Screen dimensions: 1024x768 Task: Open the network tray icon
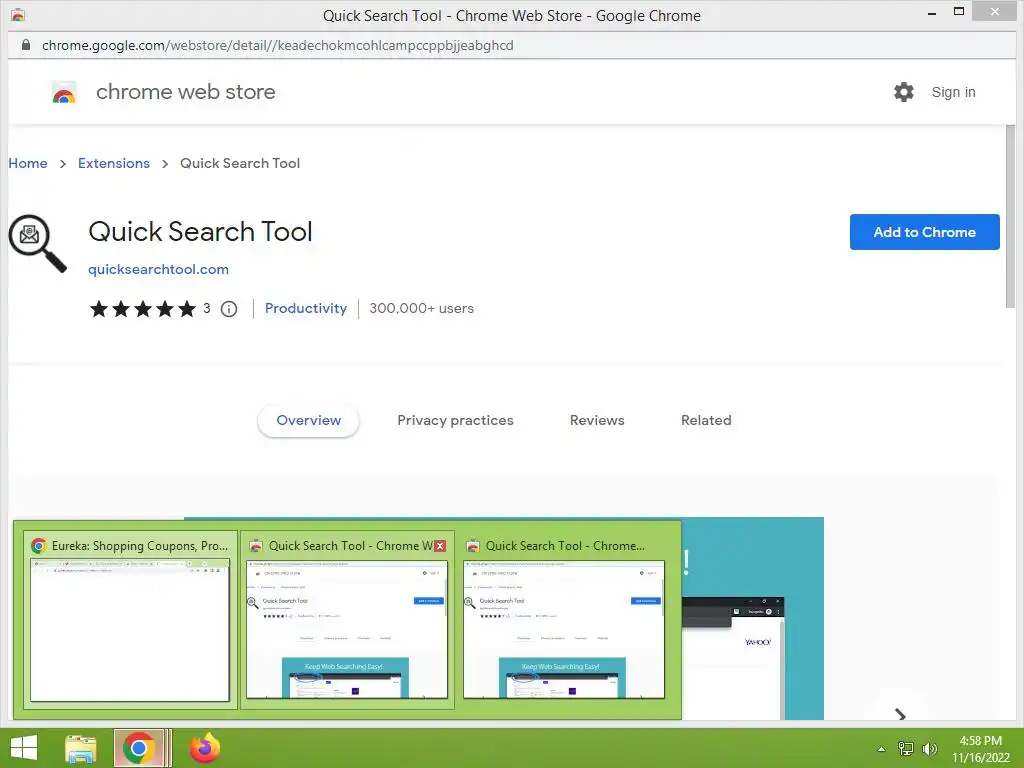(x=905, y=749)
